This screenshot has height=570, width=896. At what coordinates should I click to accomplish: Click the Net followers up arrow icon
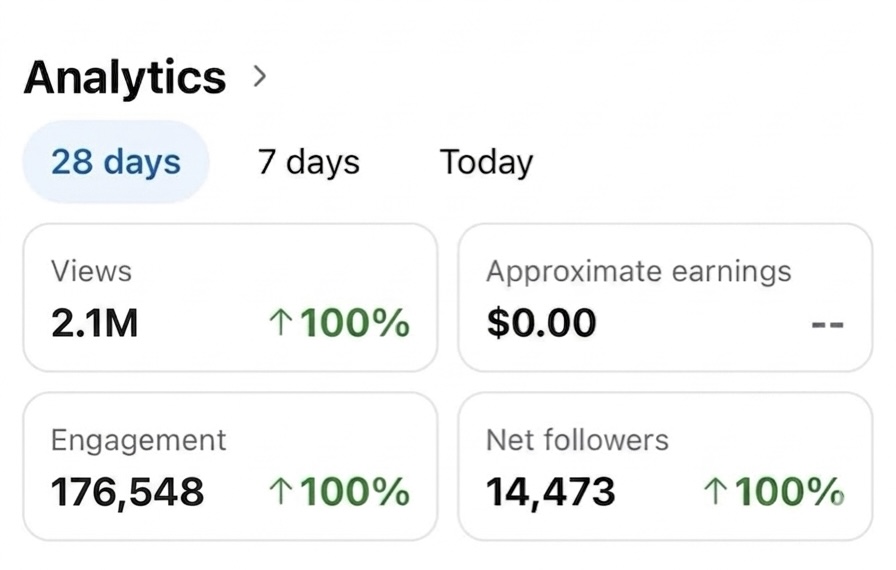716,491
